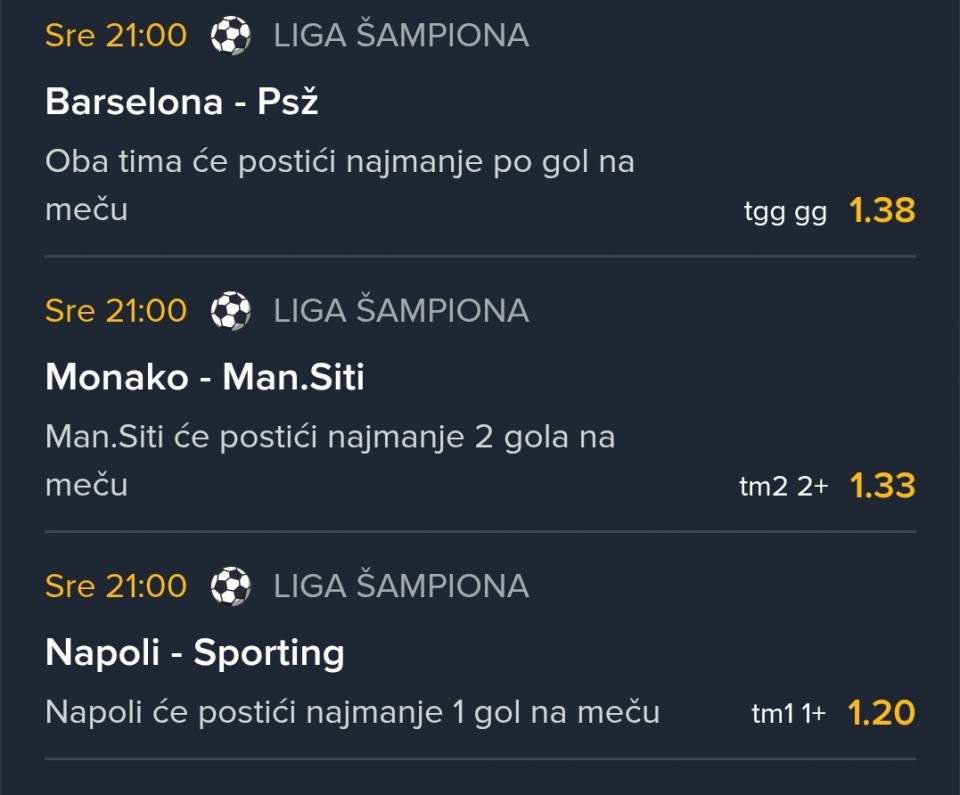Tap the 'tm2 2+' market code
The image size is (960, 795).
(x=783, y=488)
